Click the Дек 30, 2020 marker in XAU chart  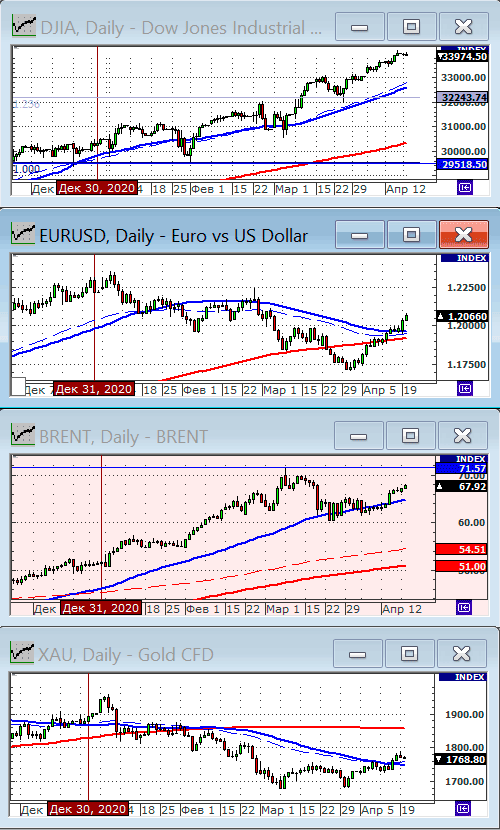coord(88,809)
